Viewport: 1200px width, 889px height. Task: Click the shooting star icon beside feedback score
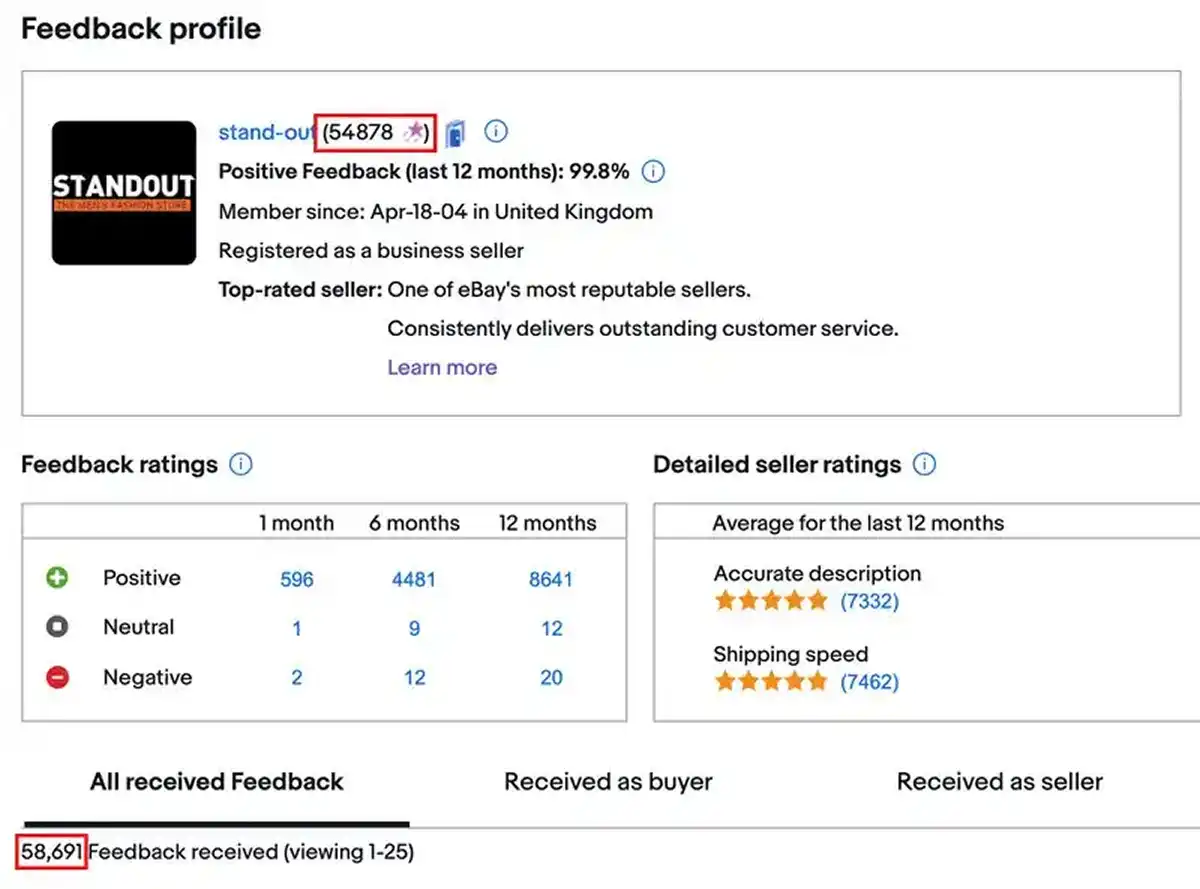point(414,131)
